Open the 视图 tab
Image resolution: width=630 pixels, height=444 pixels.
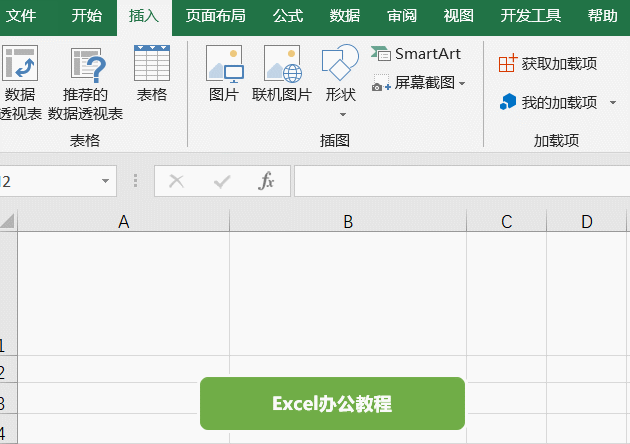pos(458,16)
